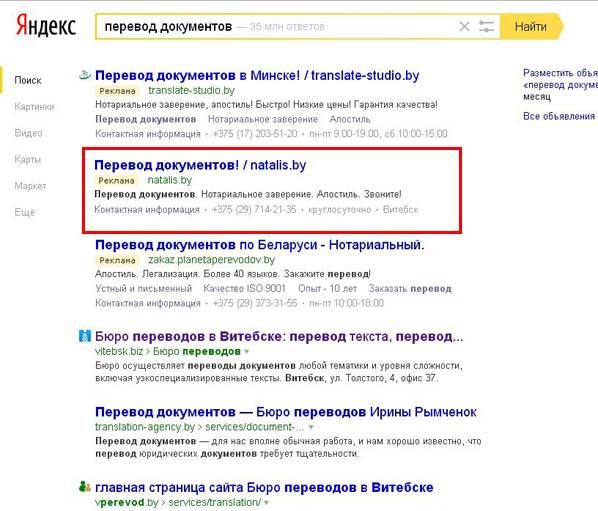Open the Карты section

click(x=27, y=159)
